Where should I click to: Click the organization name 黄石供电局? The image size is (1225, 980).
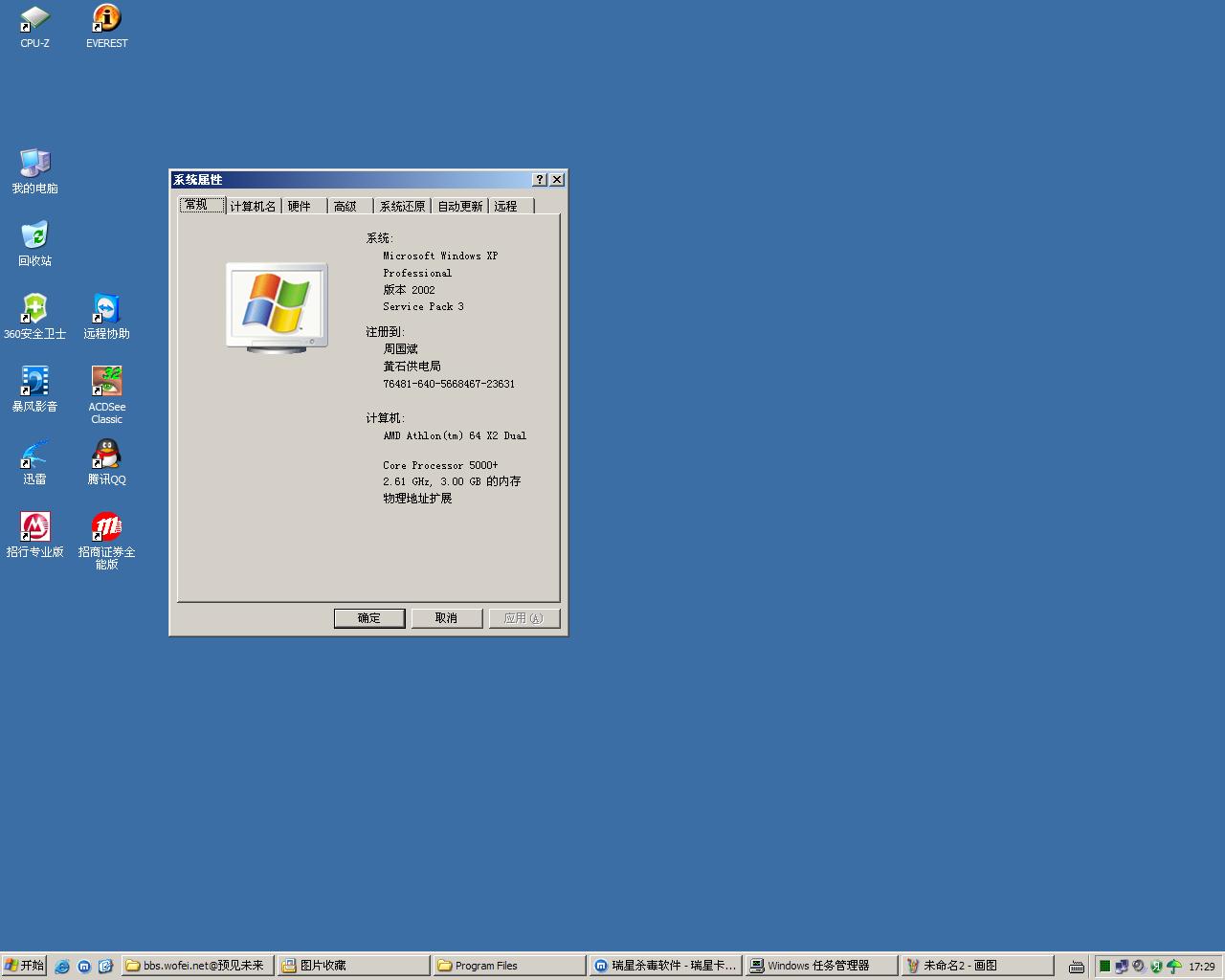click(412, 367)
